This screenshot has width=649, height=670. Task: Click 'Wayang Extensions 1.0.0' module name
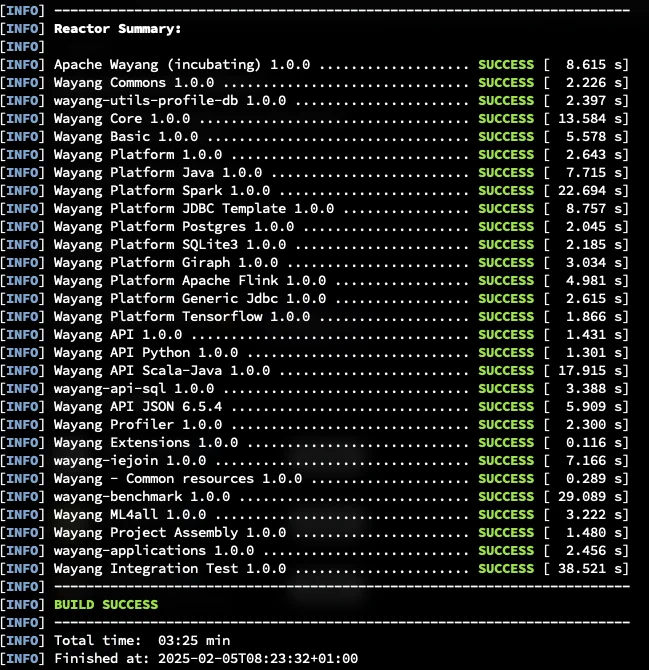pos(146,443)
